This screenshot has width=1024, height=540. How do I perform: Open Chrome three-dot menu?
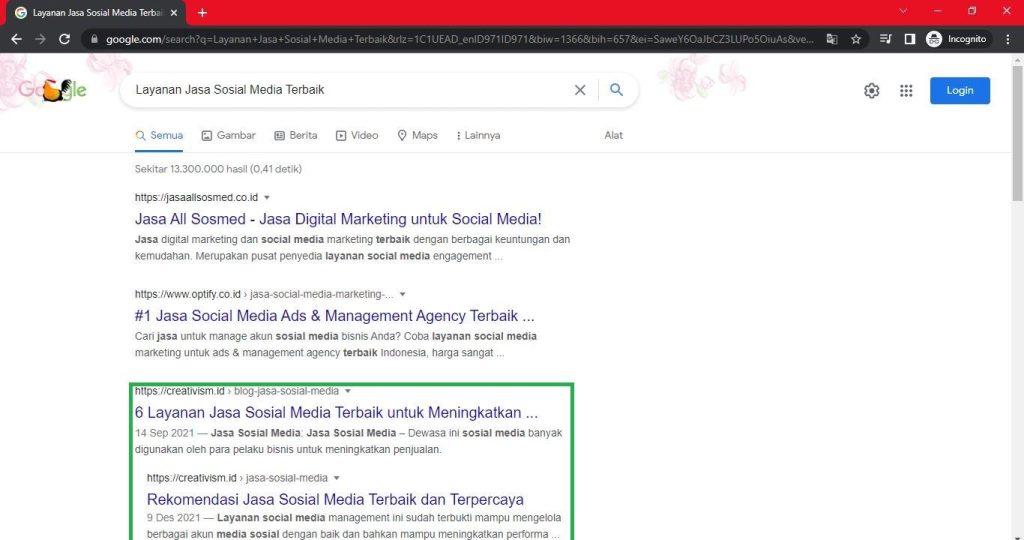1008,39
